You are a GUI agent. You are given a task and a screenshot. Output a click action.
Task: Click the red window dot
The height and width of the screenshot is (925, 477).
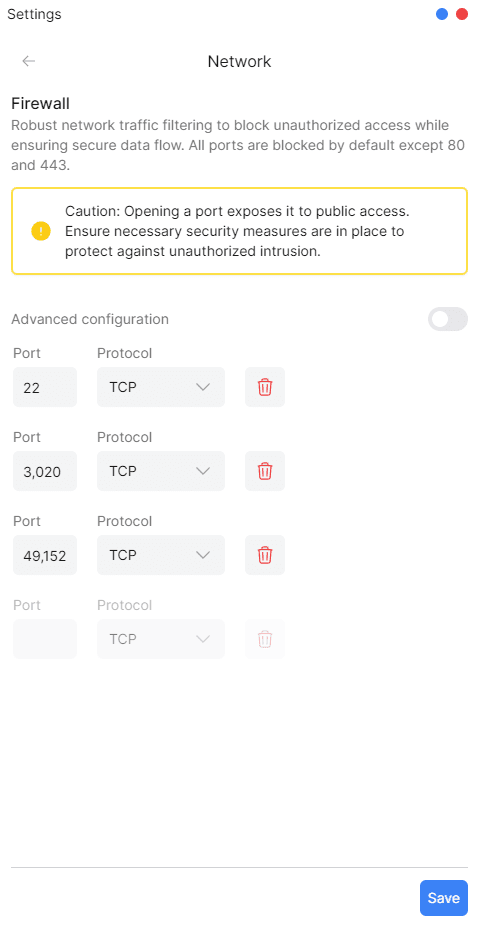pos(462,14)
